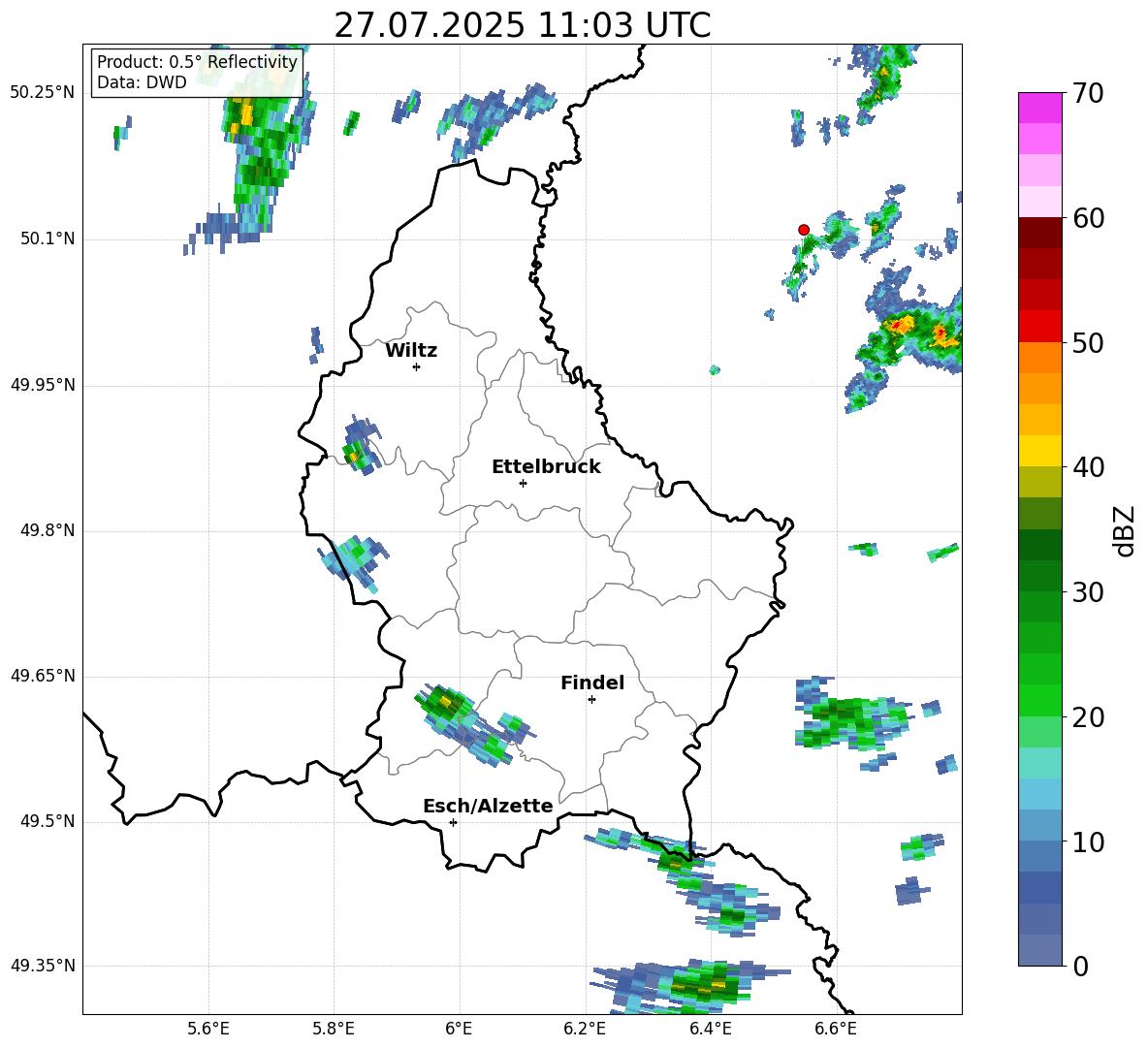Viewport: 1148px width, 1048px height.
Task: Click the "Data: DWD" label
Action: pos(142,82)
